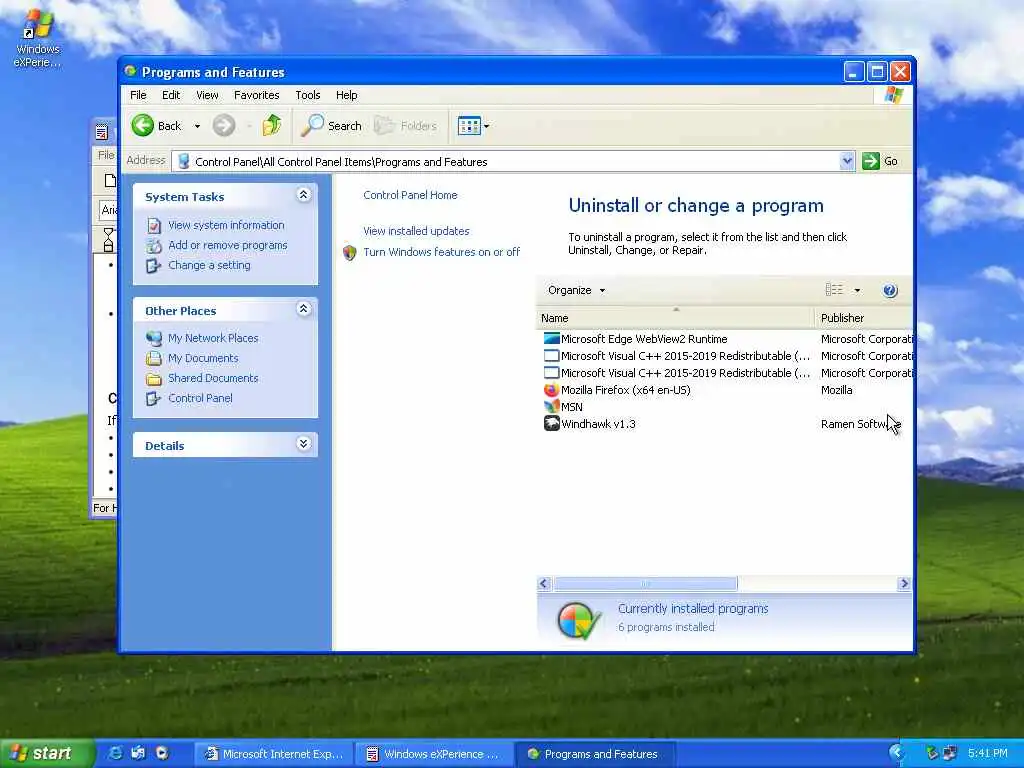Click horizontal scrollbar left arrow
Screen dimensions: 1024x768
tap(544, 584)
